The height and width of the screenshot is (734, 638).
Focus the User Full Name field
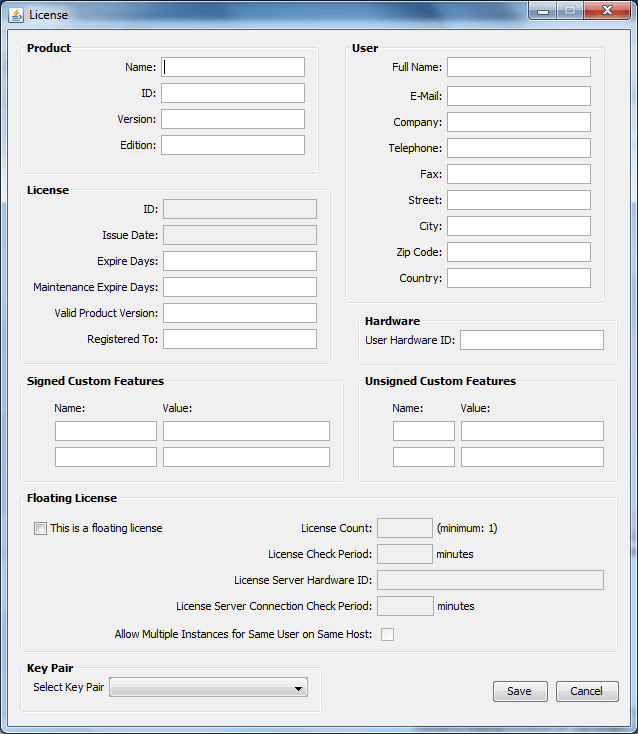pos(519,67)
